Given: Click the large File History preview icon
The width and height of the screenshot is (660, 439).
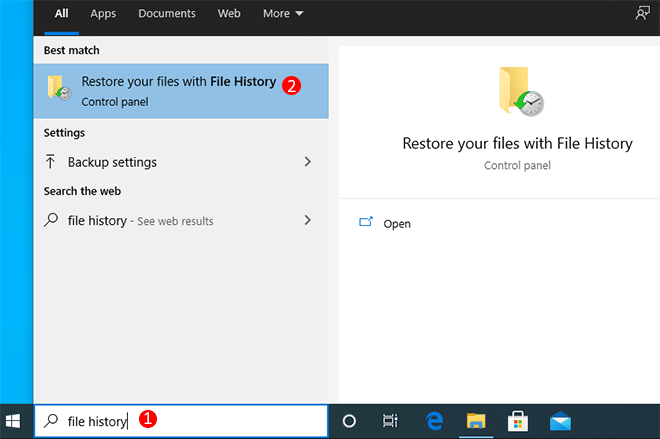Looking at the screenshot, I should point(521,91).
